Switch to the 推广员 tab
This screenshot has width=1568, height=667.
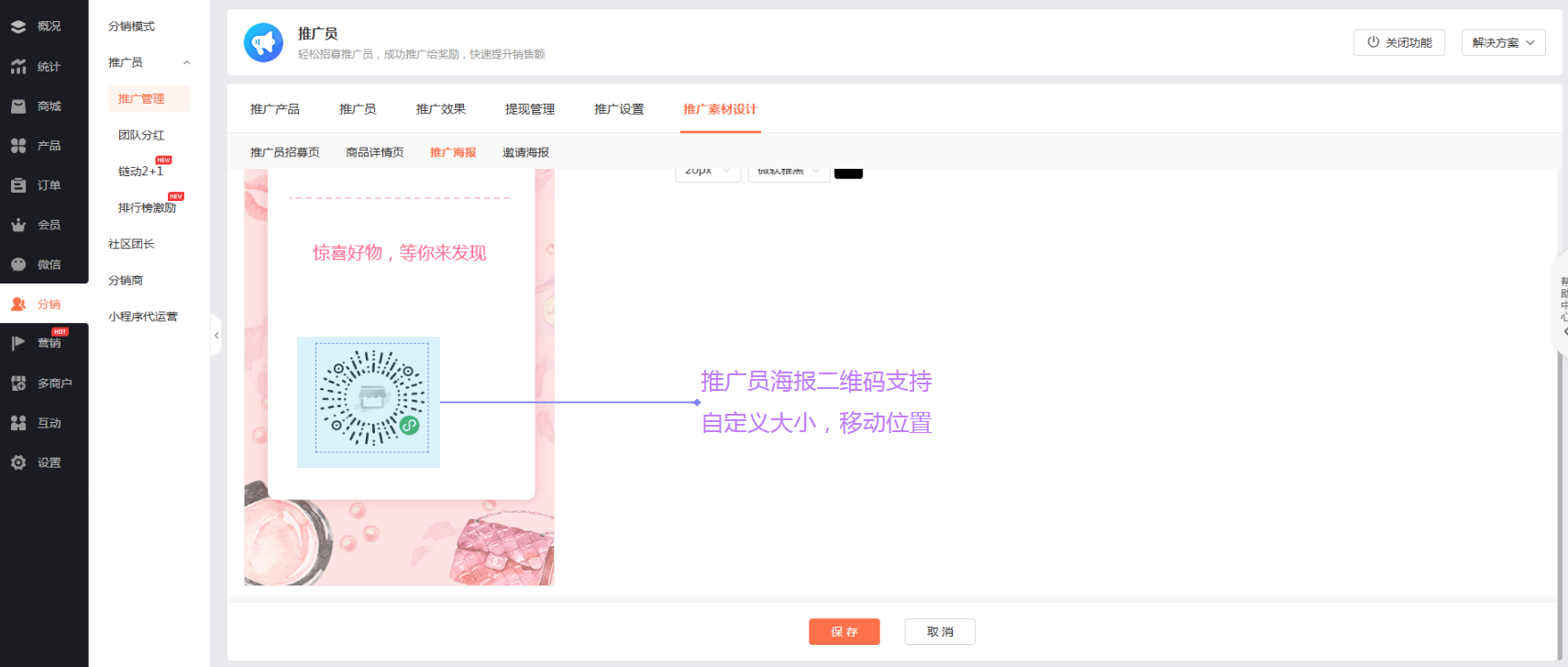pos(358,109)
